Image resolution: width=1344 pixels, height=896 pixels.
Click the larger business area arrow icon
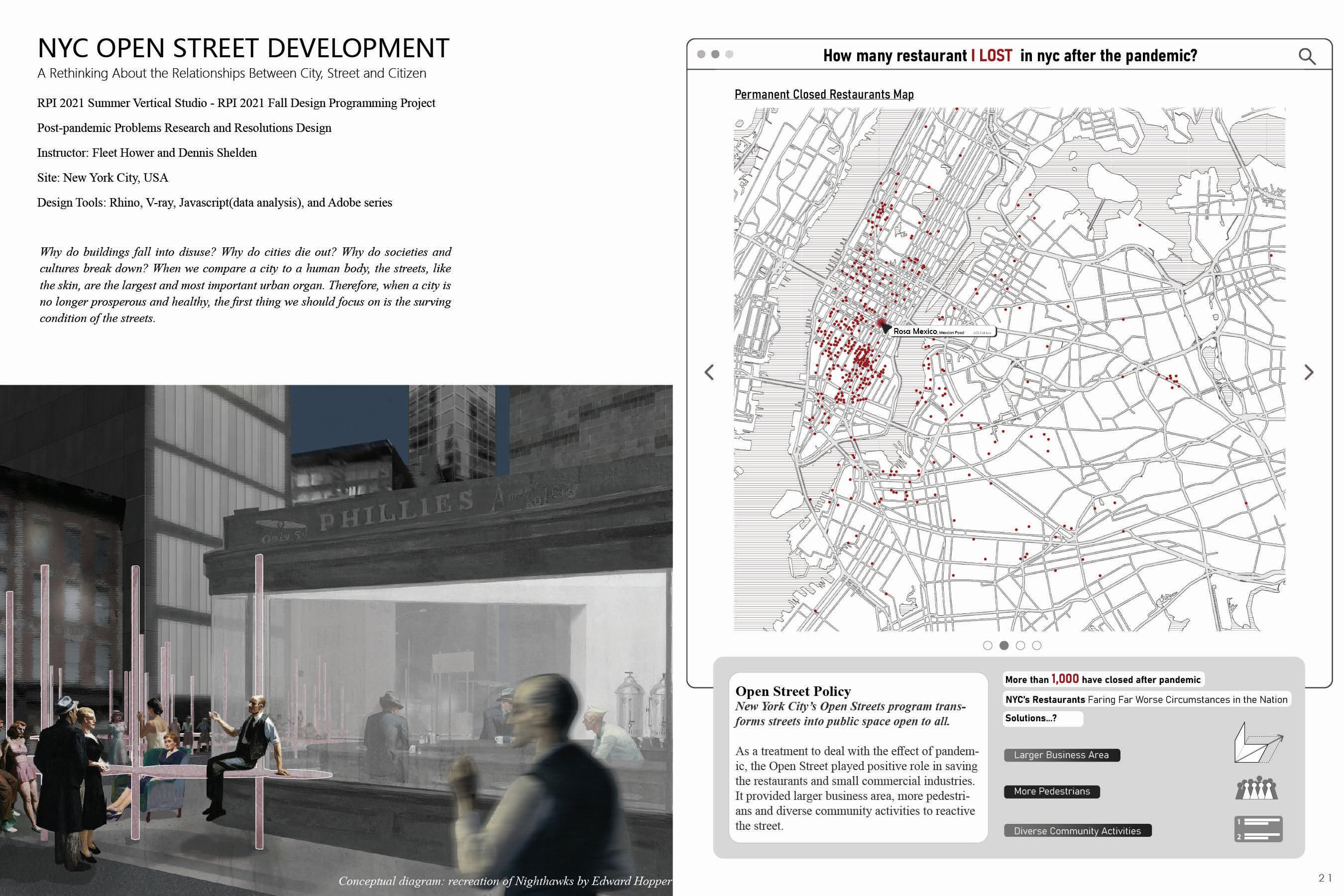pyautogui.click(x=1258, y=743)
